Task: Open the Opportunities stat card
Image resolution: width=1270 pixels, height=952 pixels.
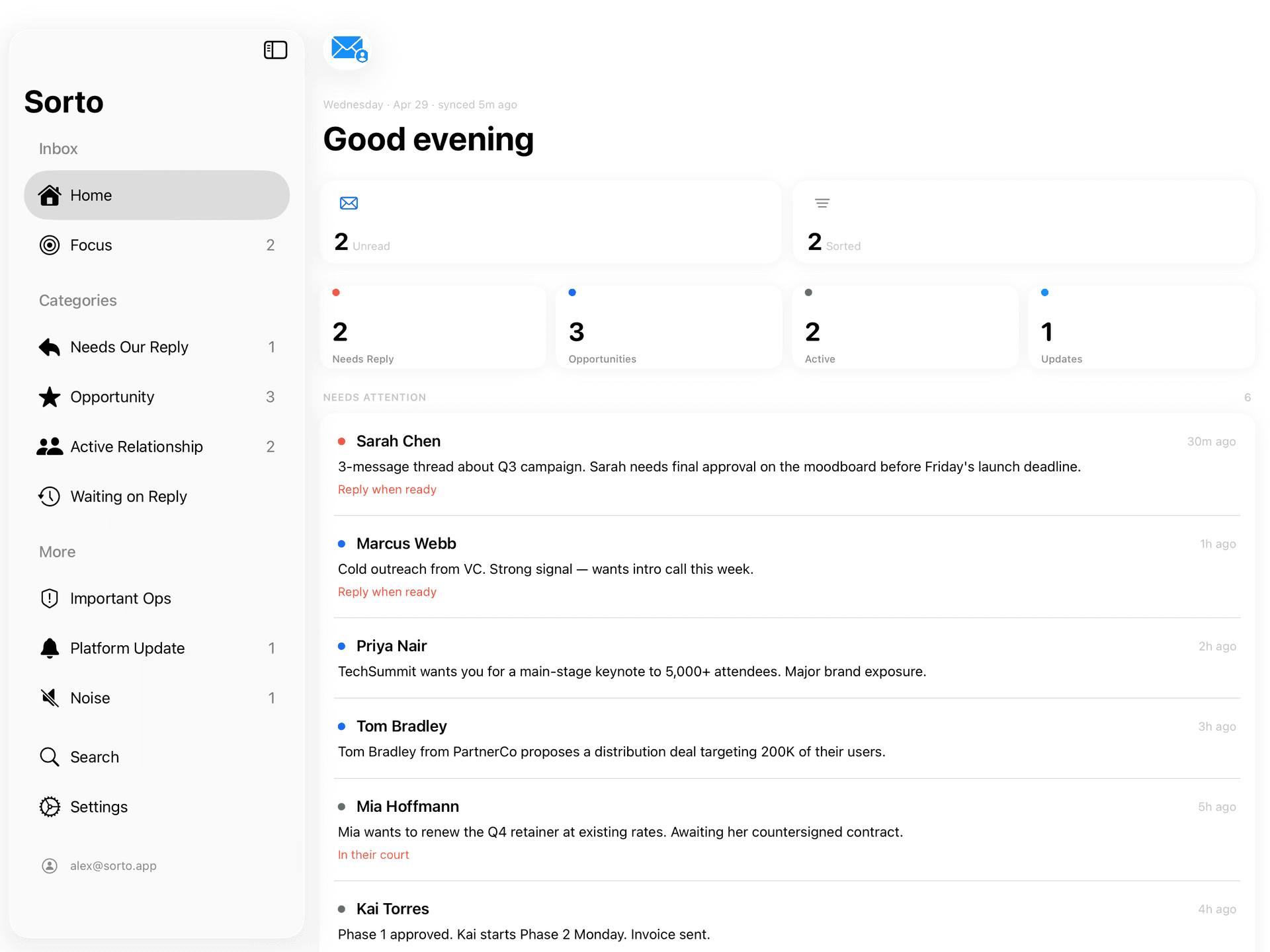Action: pos(669,327)
